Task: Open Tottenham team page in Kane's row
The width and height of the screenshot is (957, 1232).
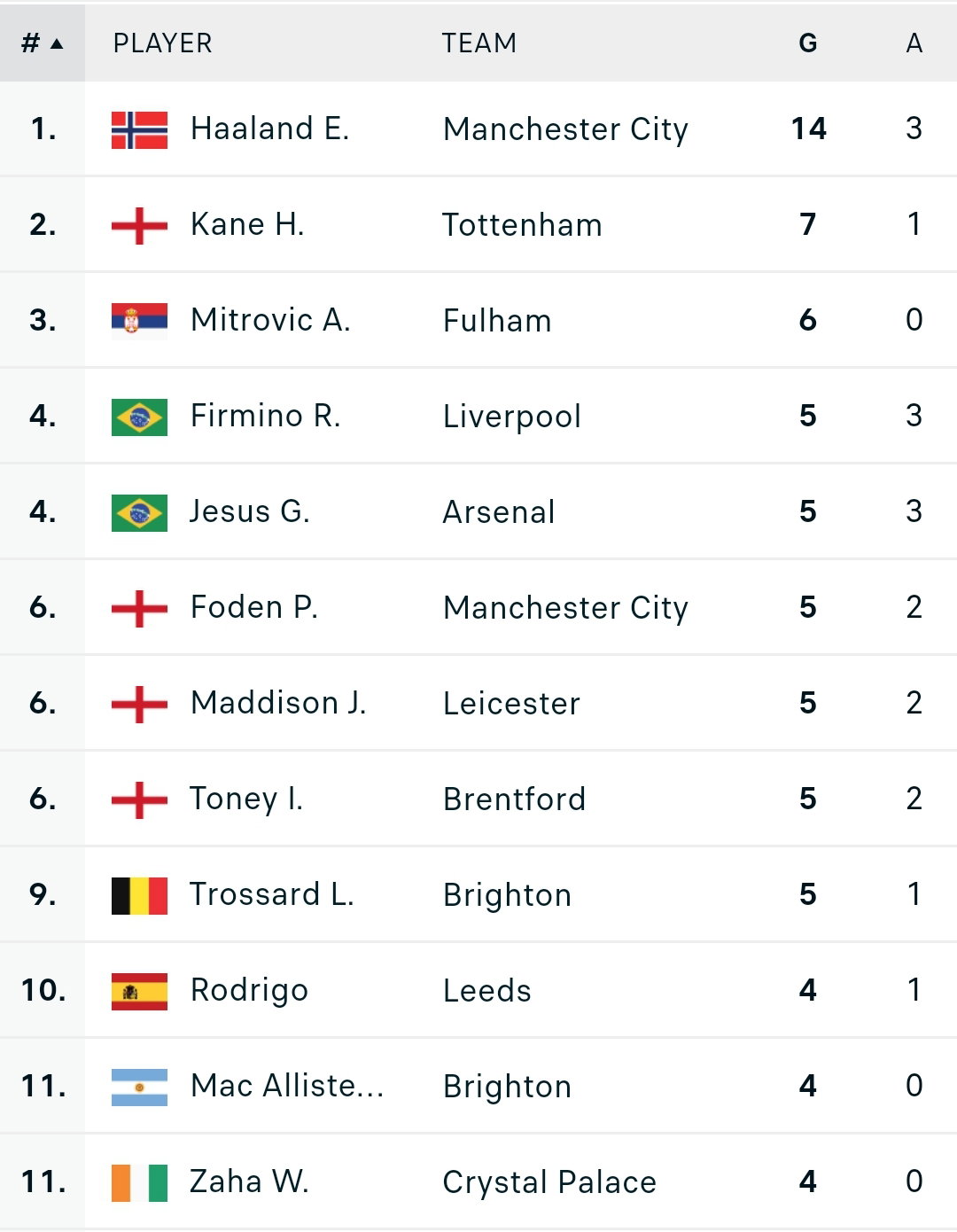Action: (523, 225)
